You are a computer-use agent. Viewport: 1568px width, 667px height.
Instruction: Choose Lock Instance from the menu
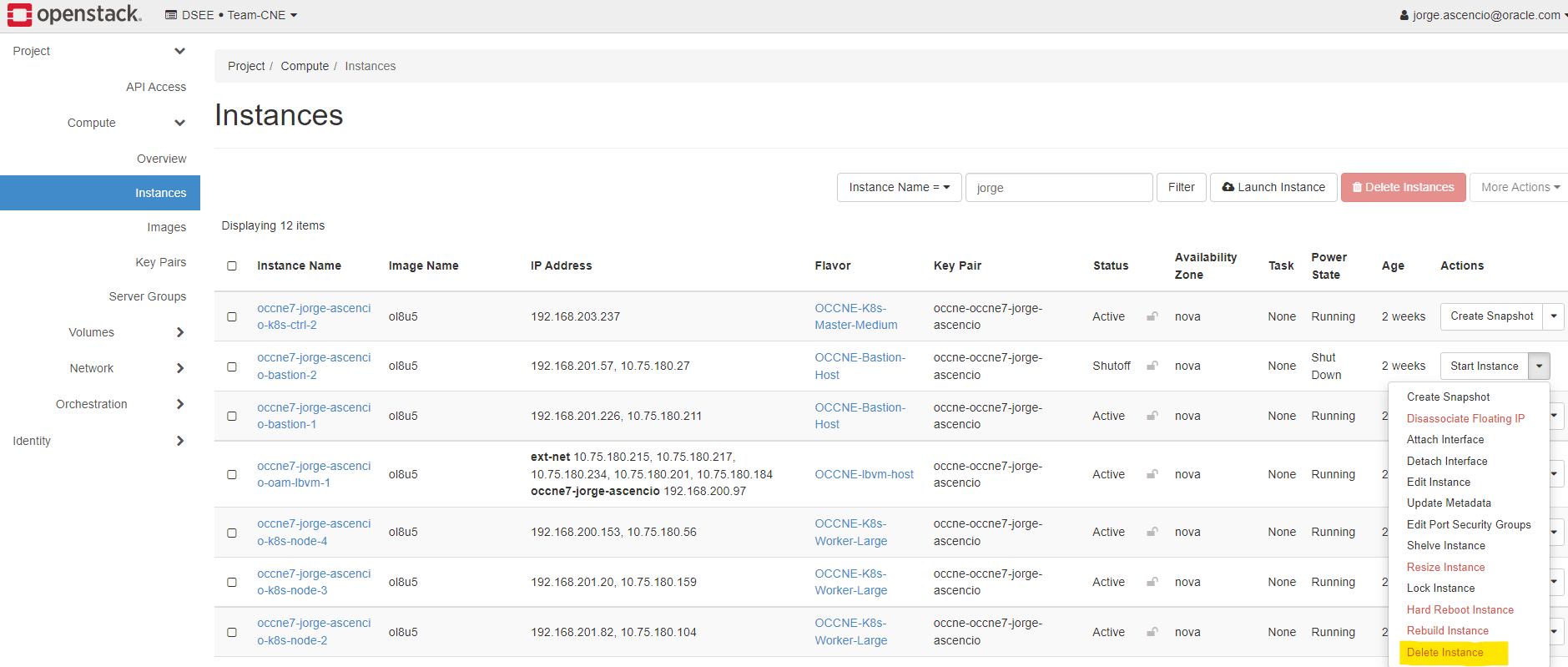[1440, 588]
